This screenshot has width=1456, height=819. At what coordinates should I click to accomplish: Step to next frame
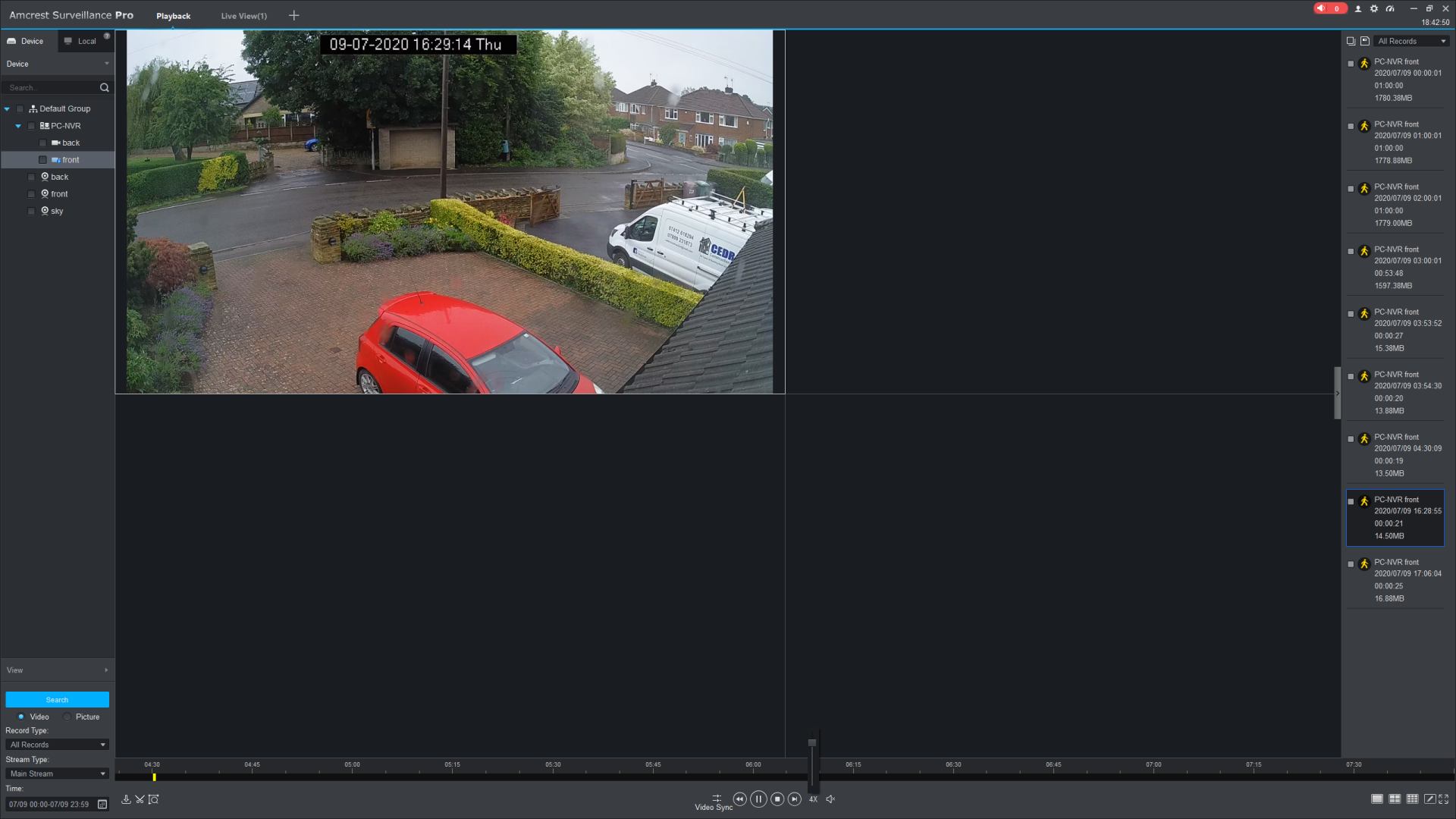click(795, 799)
